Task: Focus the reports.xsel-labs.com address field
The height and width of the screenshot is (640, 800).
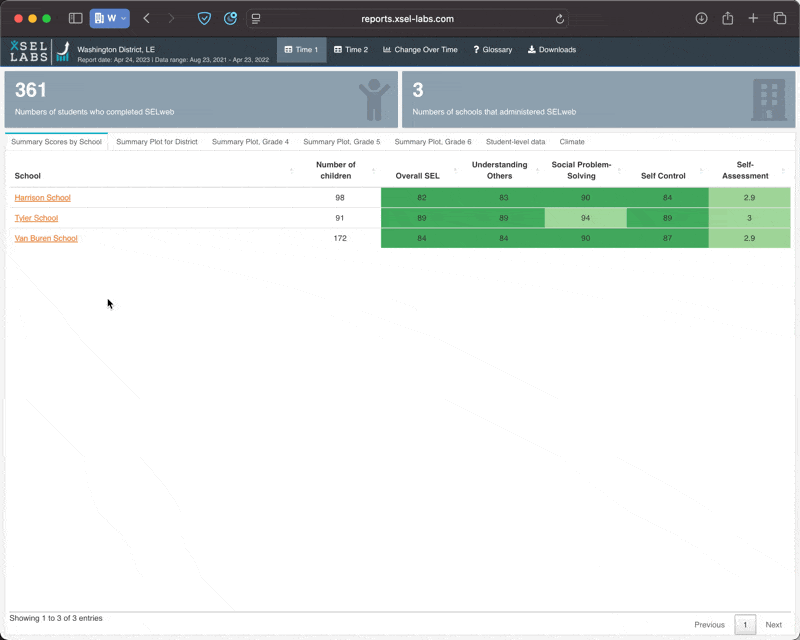Action: click(x=407, y=19)
